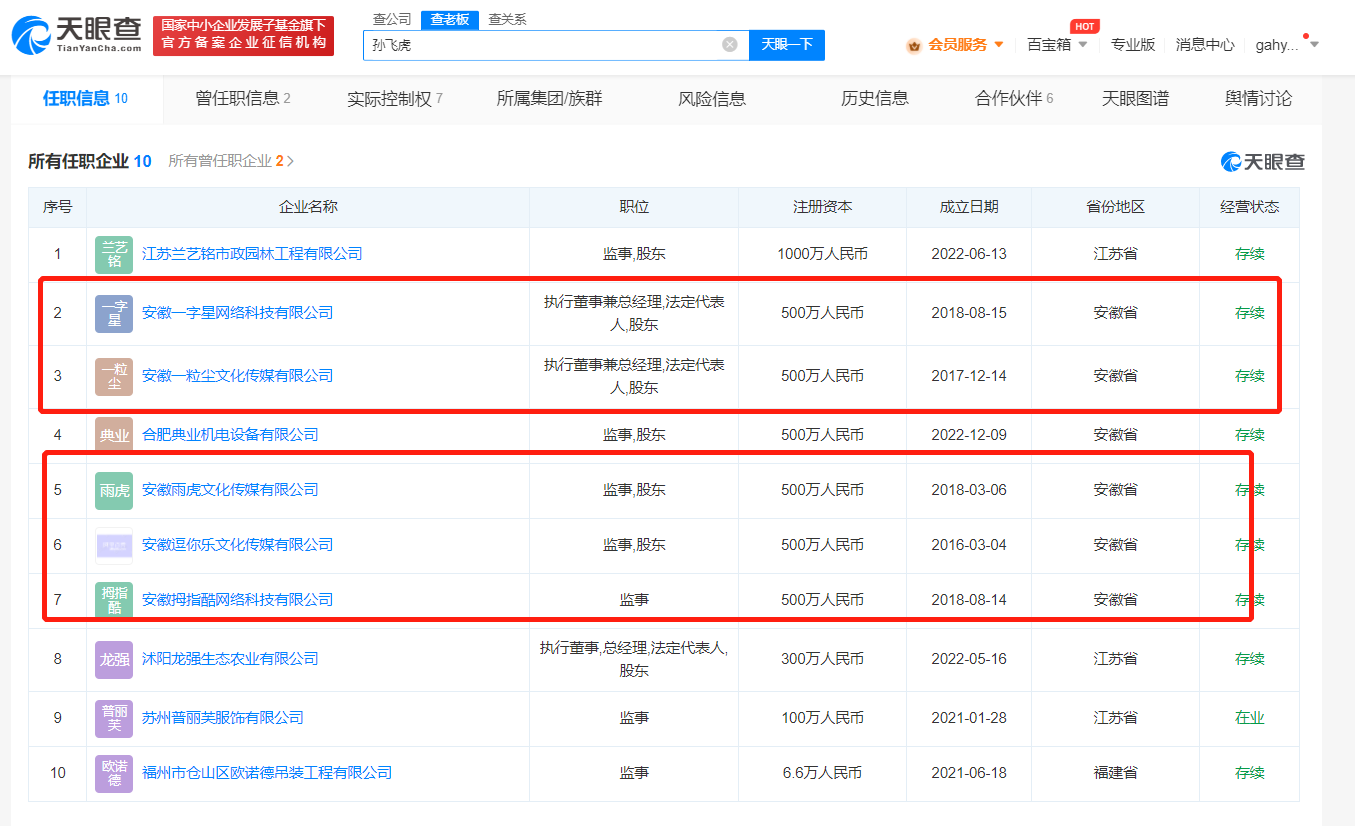This screenshot has height=826, width=1355.
Task: Open 普丽芙 company logo badge
Action: tap(114, 718)
